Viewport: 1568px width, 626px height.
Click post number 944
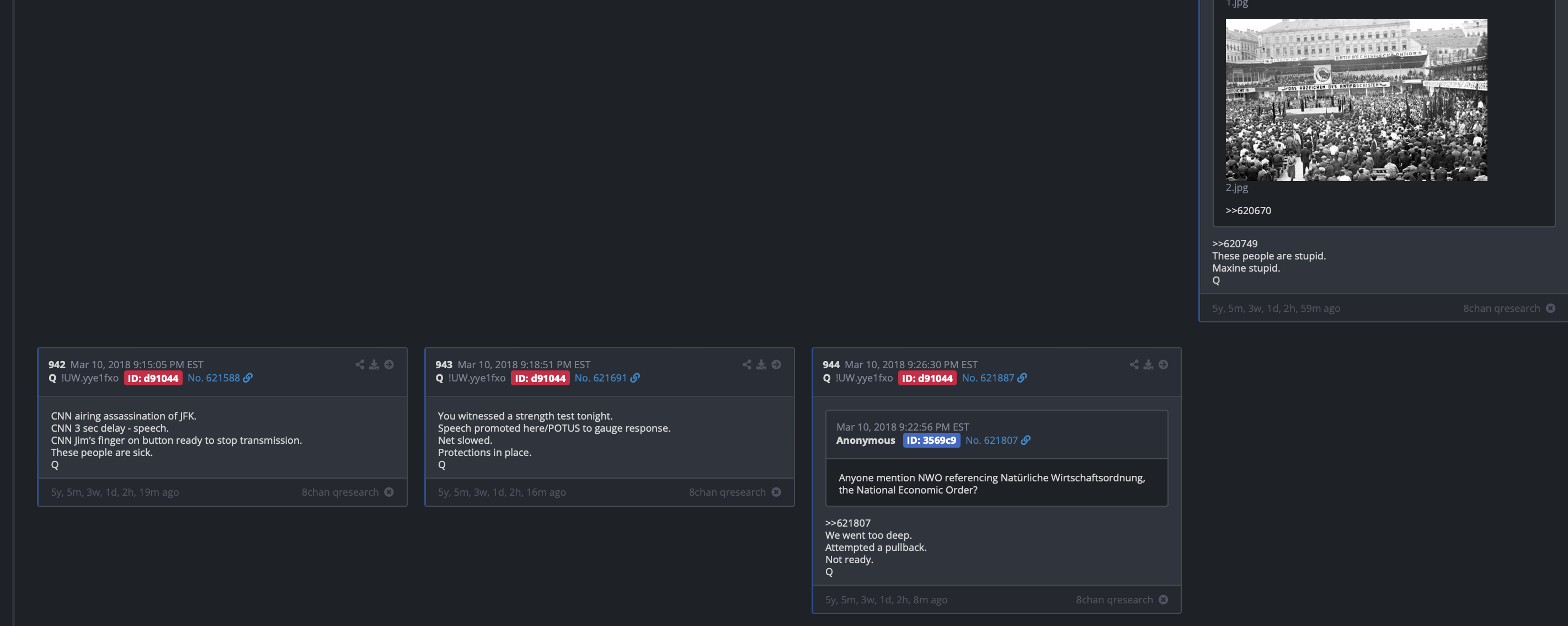click(831, 364)
